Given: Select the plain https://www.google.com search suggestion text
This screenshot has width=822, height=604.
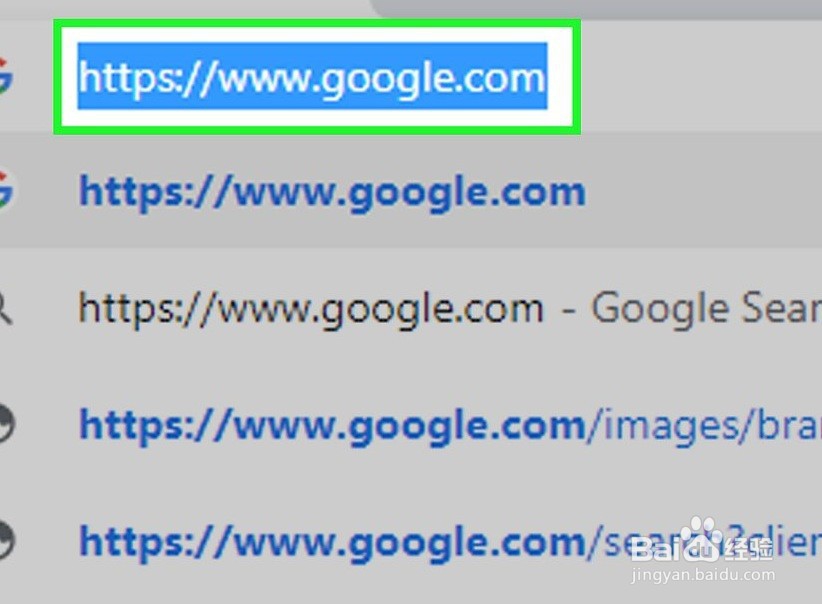Looking at the screenshot, I should pos(311,309).
